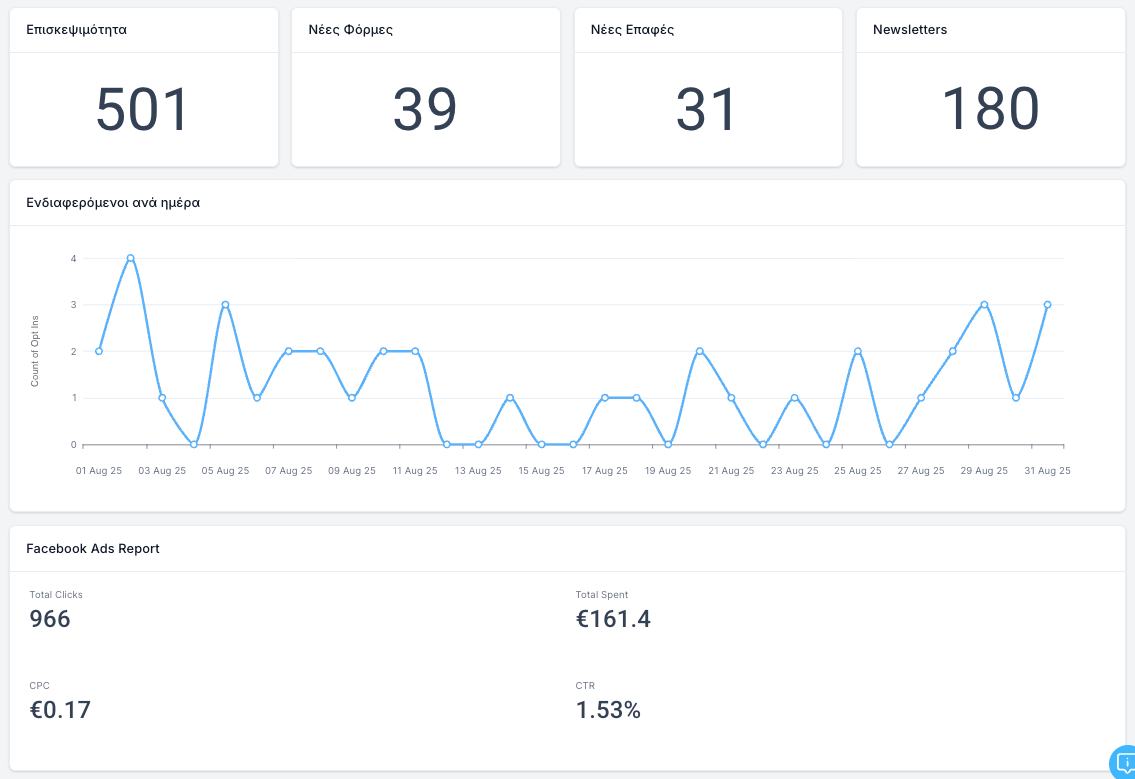The image size is (1135, 779).
Task: Click the CPC value €0.17
Action: pos(60,710)
